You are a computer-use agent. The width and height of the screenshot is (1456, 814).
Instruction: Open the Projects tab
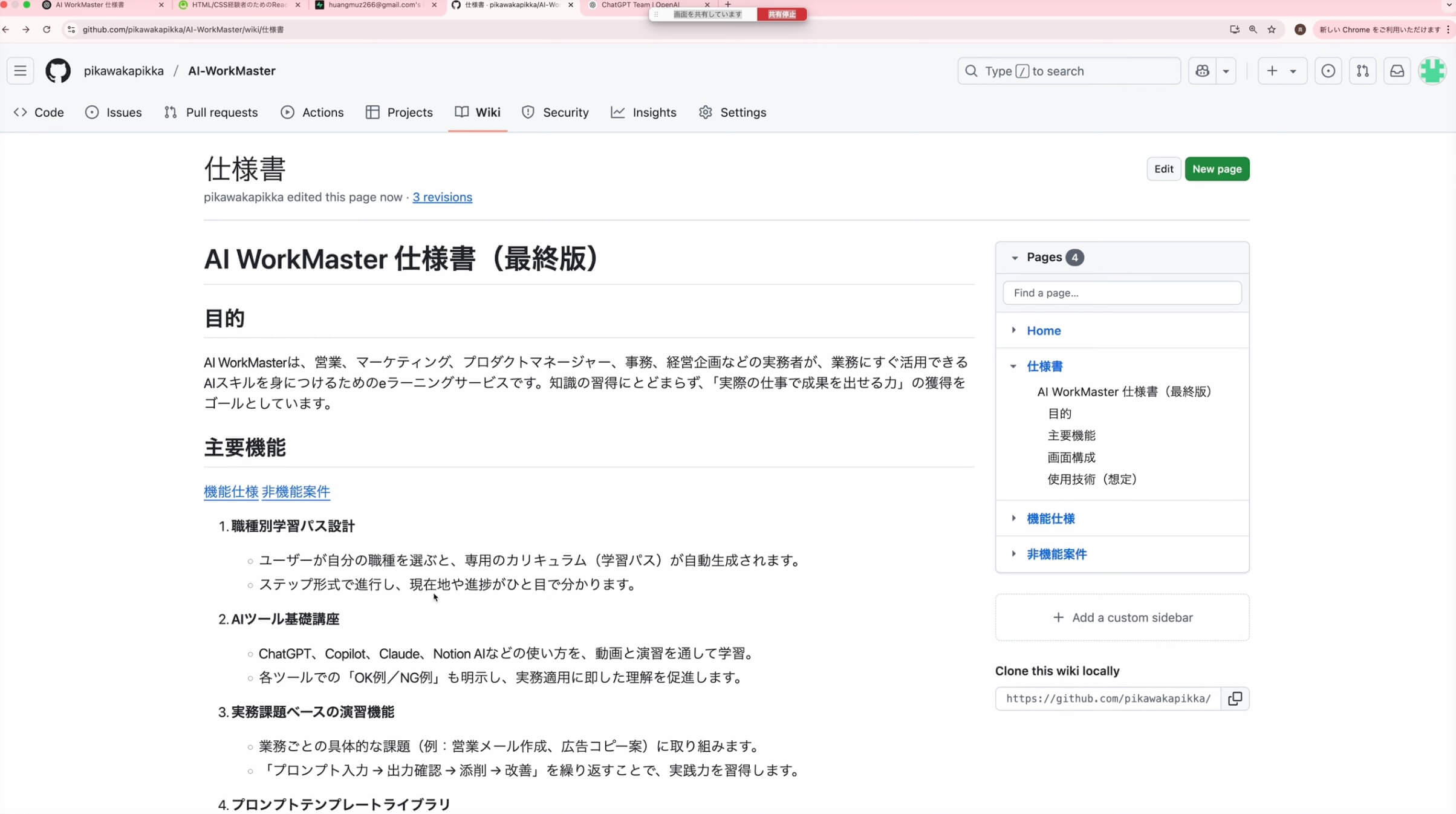pos(399,112)
